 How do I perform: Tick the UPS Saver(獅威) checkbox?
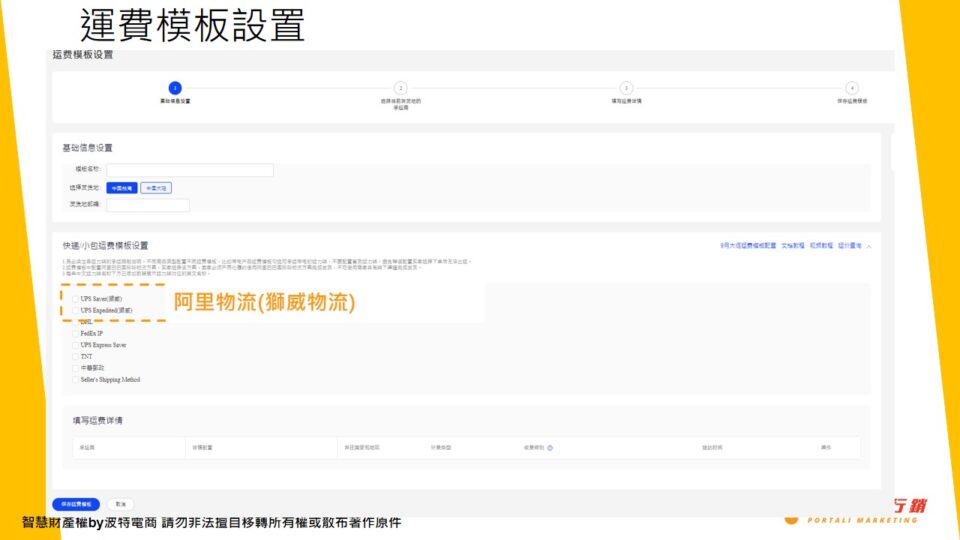76,299
